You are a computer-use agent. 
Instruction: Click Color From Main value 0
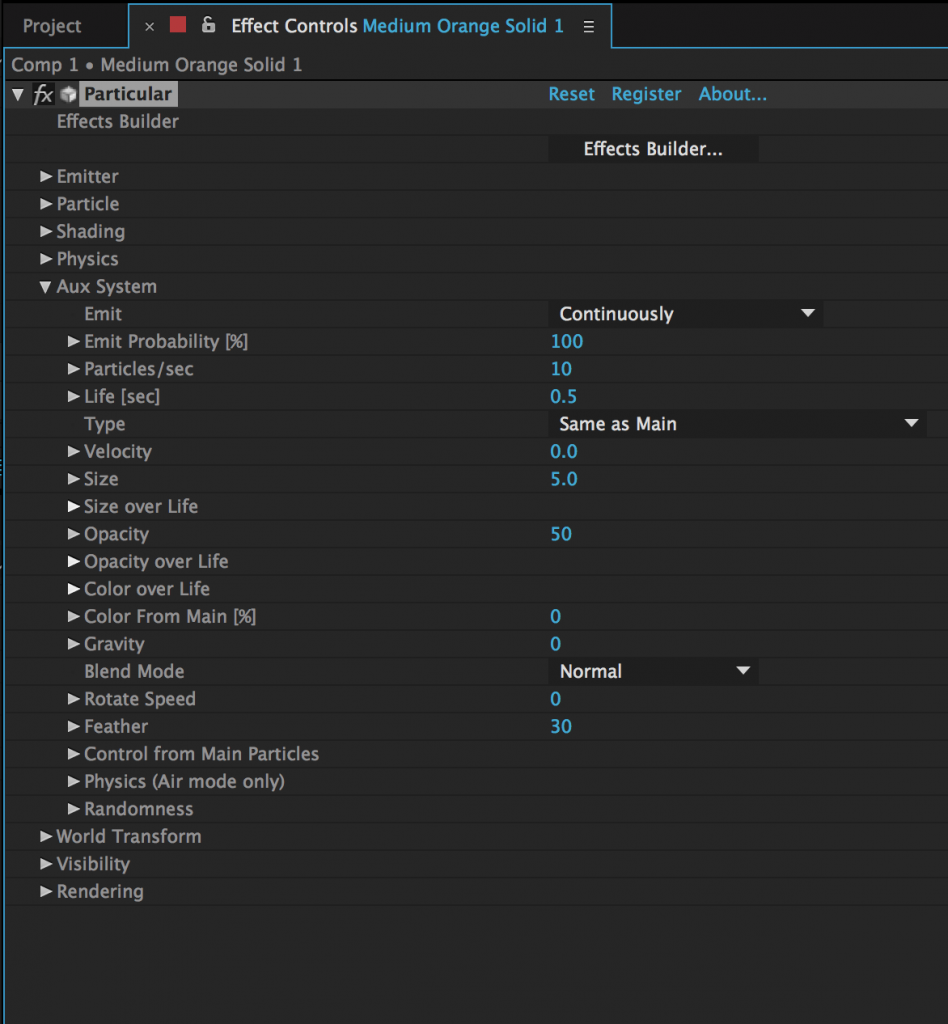[556, 616]
